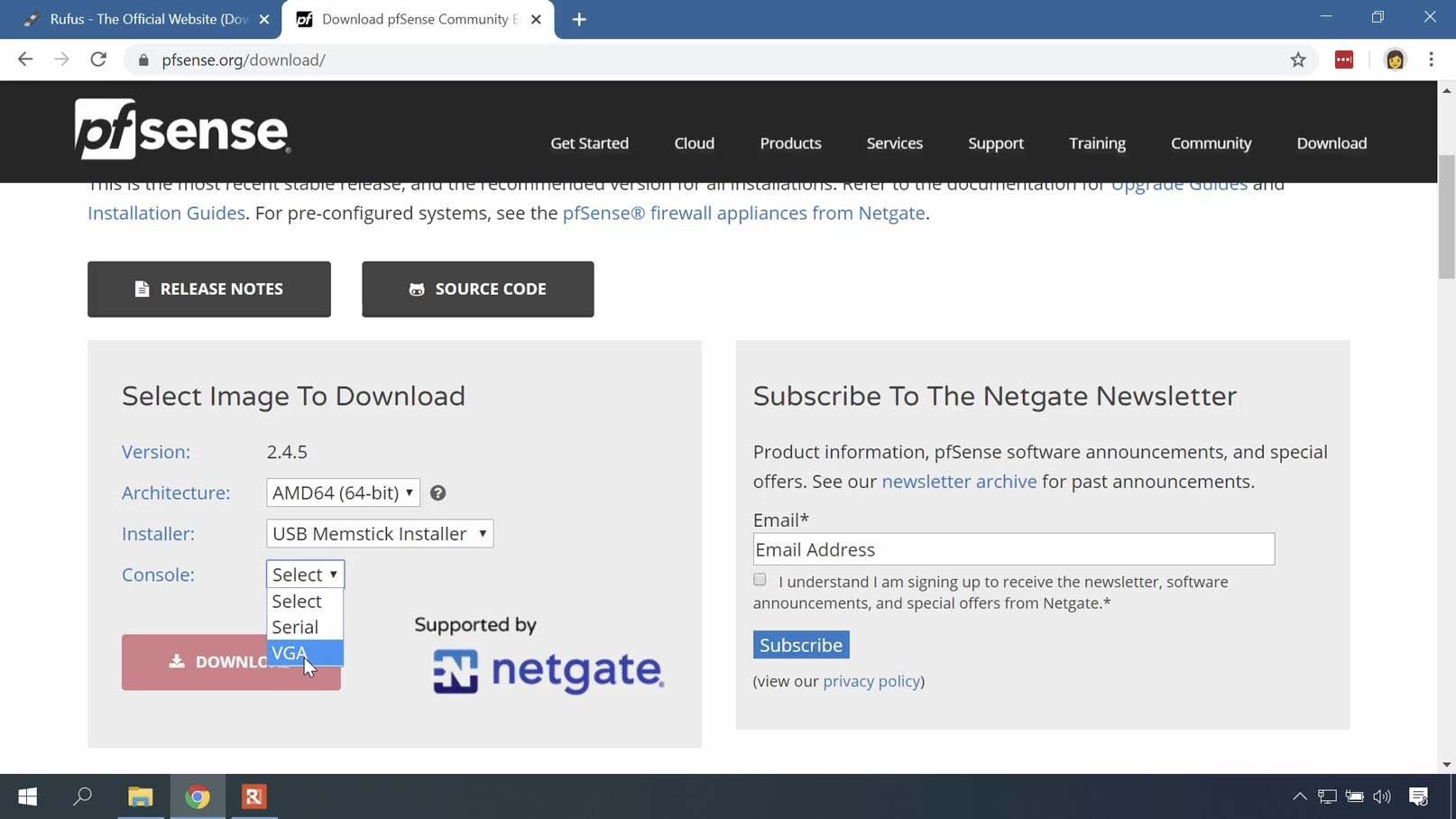Click the Architecture help question mark icon
The height and width of the screenshot is (819, 1456).
coord(438,492)
